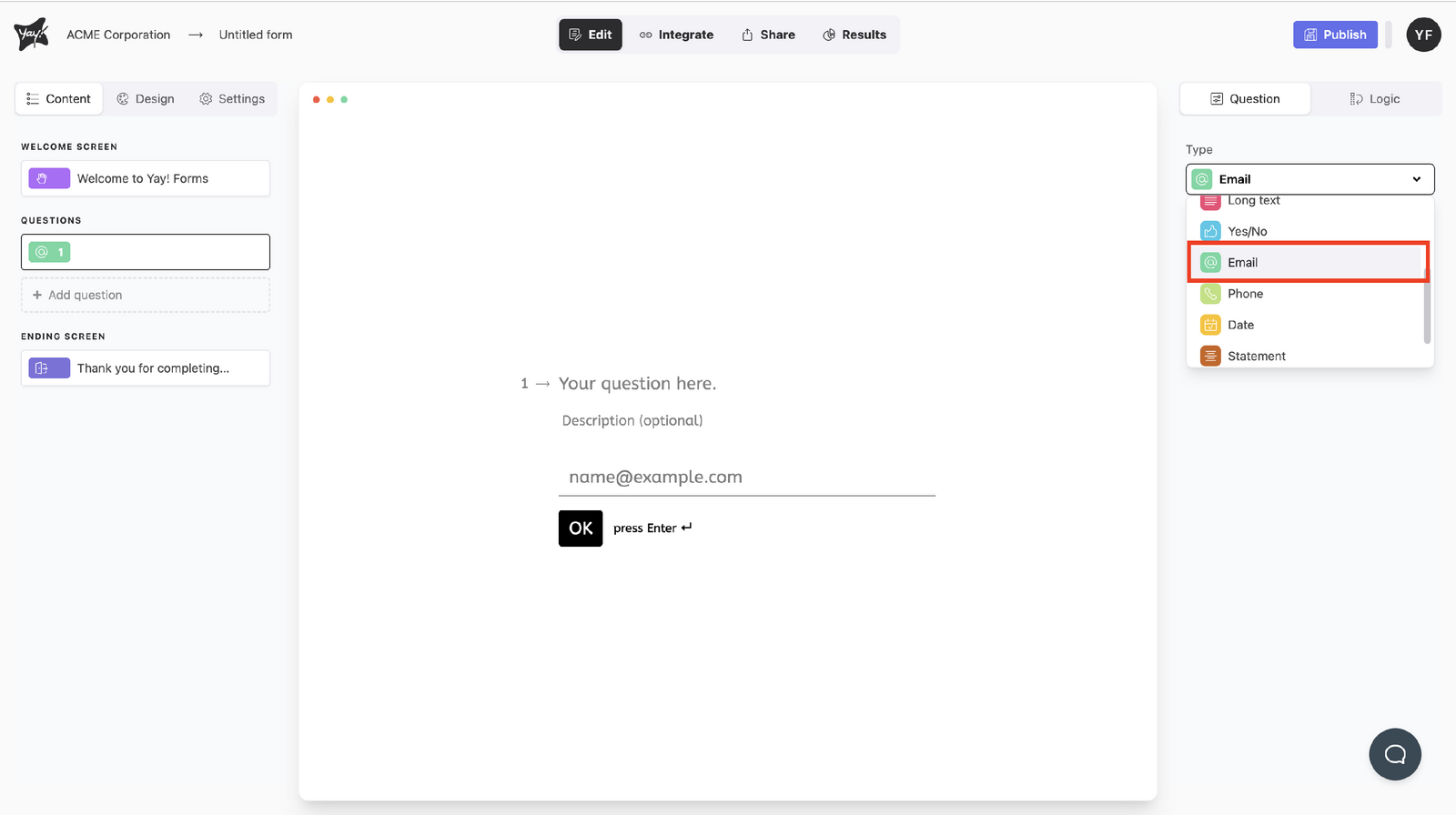Choose the Statement type icon
1456x815 pixels.
[1210, 357]
